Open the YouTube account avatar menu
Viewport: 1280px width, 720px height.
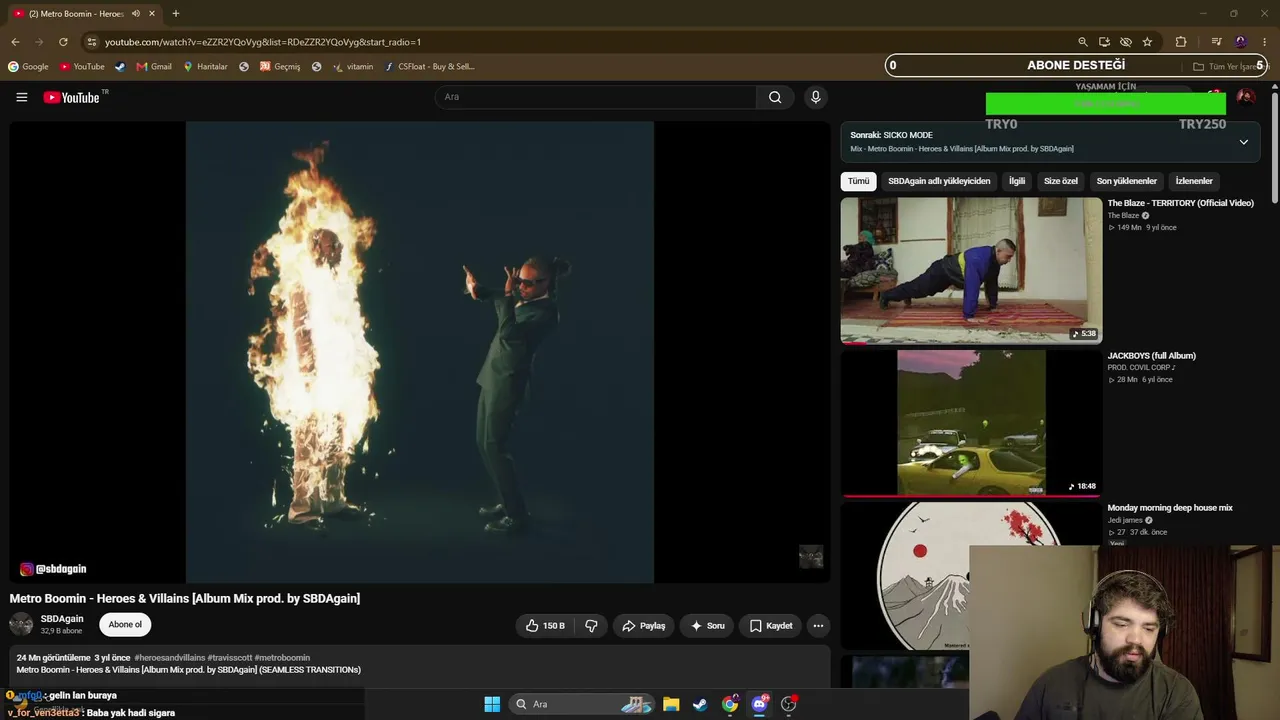(x=1246, y=97)
